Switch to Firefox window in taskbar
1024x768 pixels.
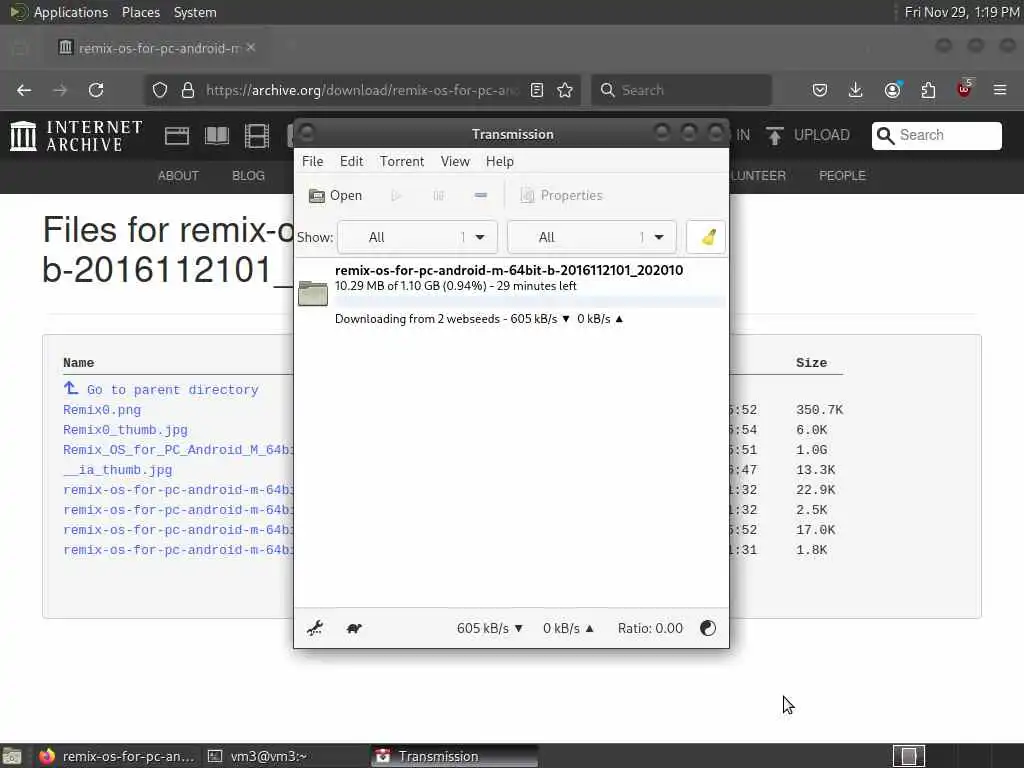118,756
